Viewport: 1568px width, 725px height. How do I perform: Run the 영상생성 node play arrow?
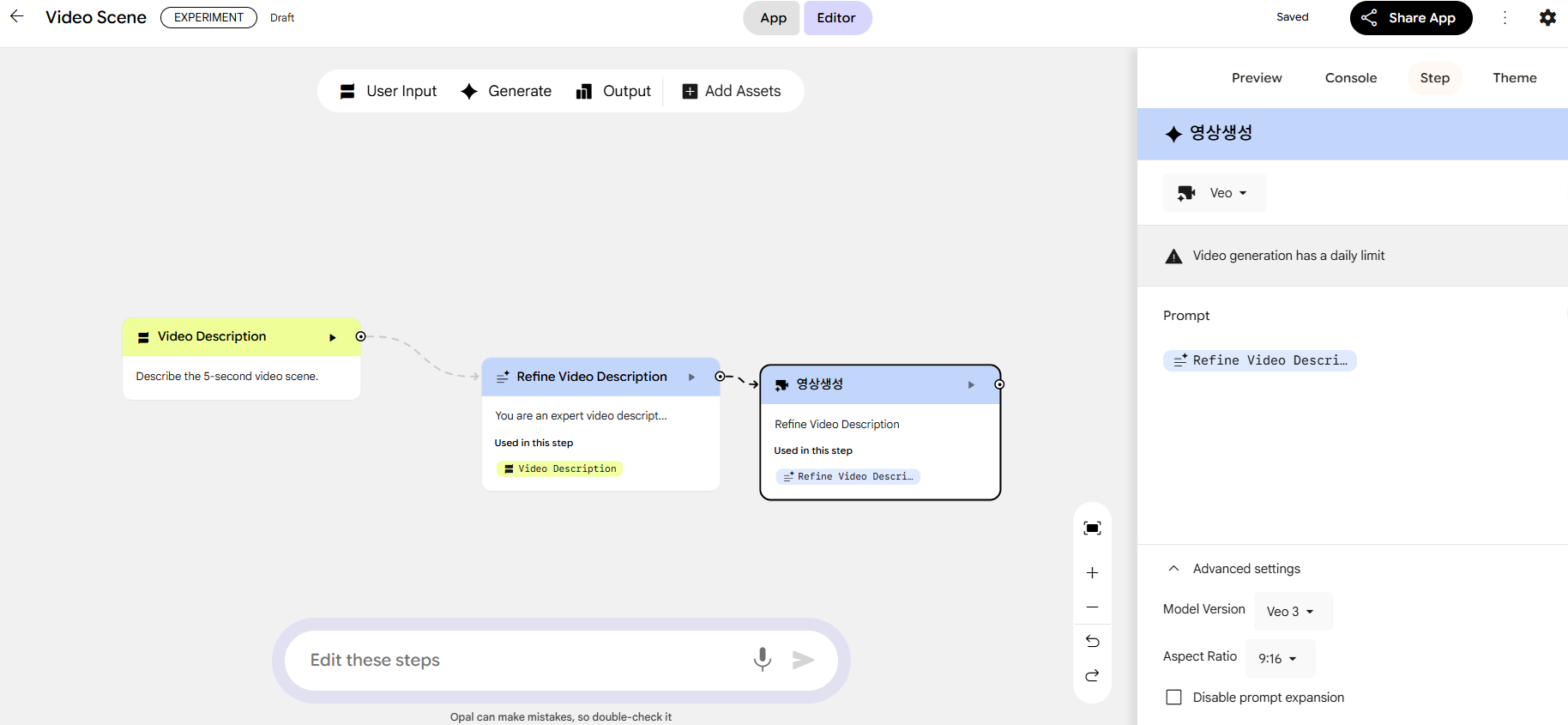tap(971, 384)
